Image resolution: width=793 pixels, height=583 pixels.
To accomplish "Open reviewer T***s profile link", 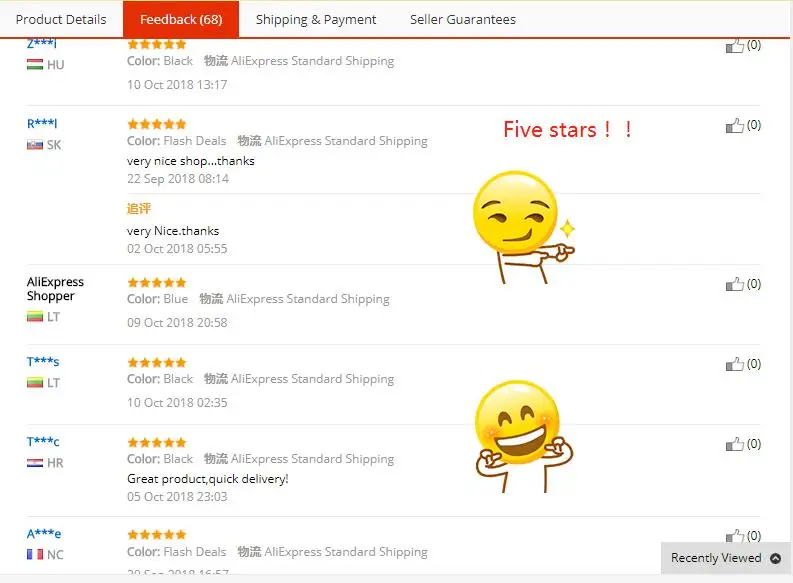I will 43,362.
